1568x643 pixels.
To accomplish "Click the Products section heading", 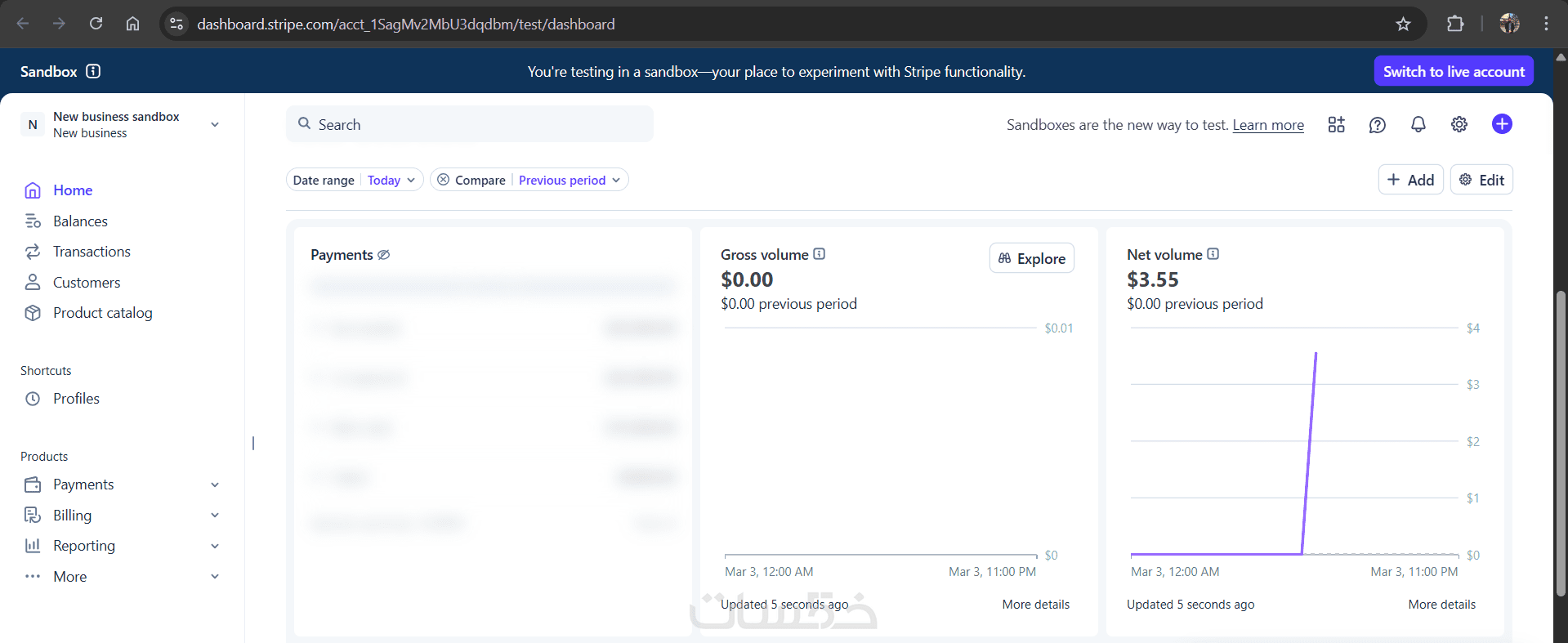I will pos(44,457).
